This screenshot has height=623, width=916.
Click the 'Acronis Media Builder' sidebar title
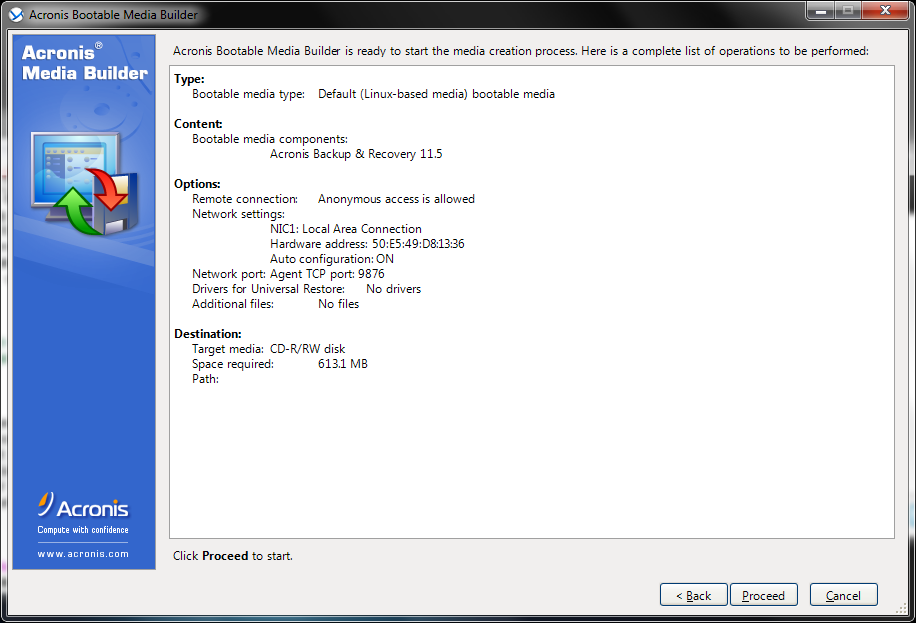[85, 63]
